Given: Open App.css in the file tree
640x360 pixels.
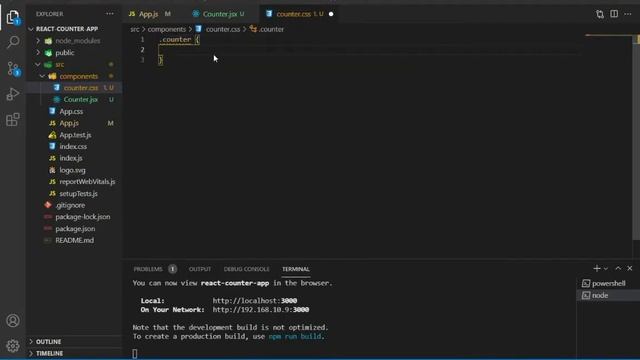Looking at the screenshot, I should point(74,111).
